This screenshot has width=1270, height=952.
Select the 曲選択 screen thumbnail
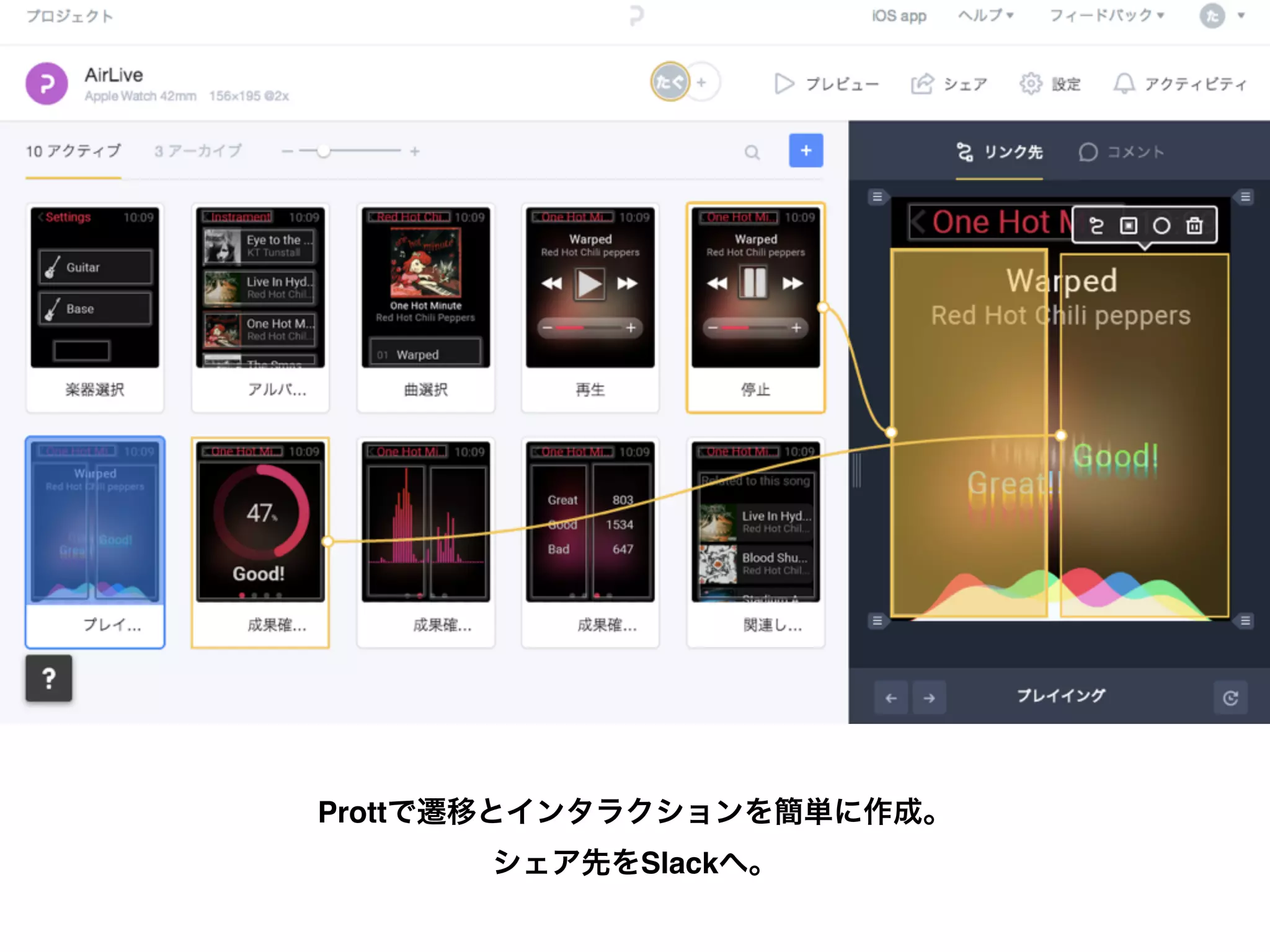coord(426,307)
